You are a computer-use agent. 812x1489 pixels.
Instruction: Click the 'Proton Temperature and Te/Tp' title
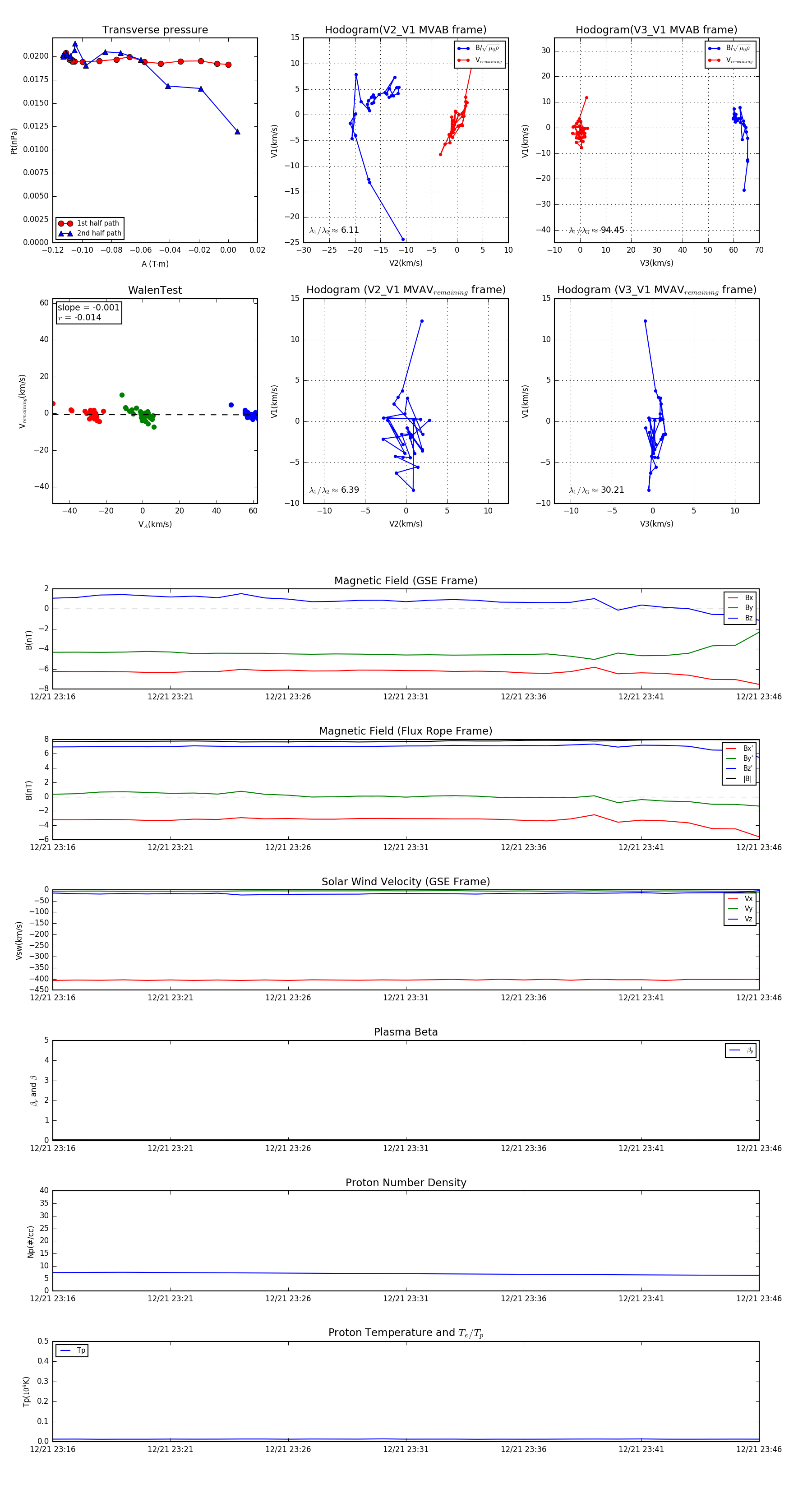click(x=406, y=1333)
